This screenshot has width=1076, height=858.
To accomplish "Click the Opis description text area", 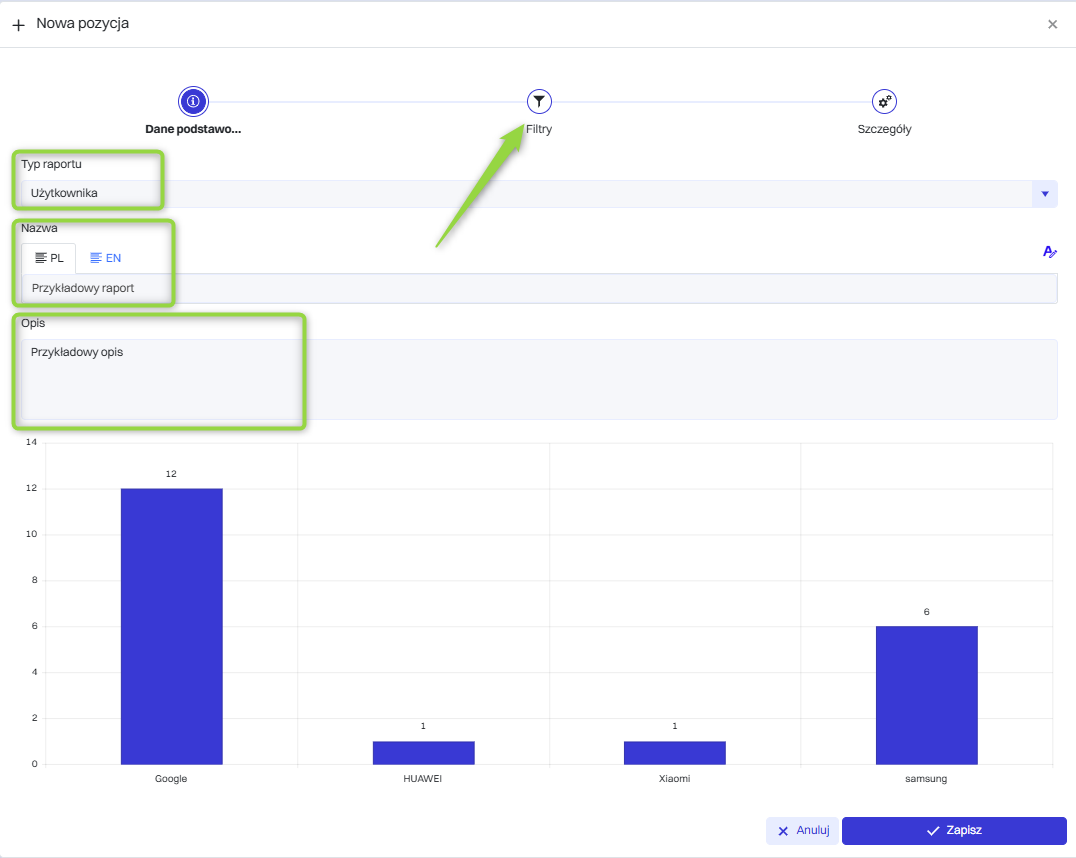I will 538,379.
